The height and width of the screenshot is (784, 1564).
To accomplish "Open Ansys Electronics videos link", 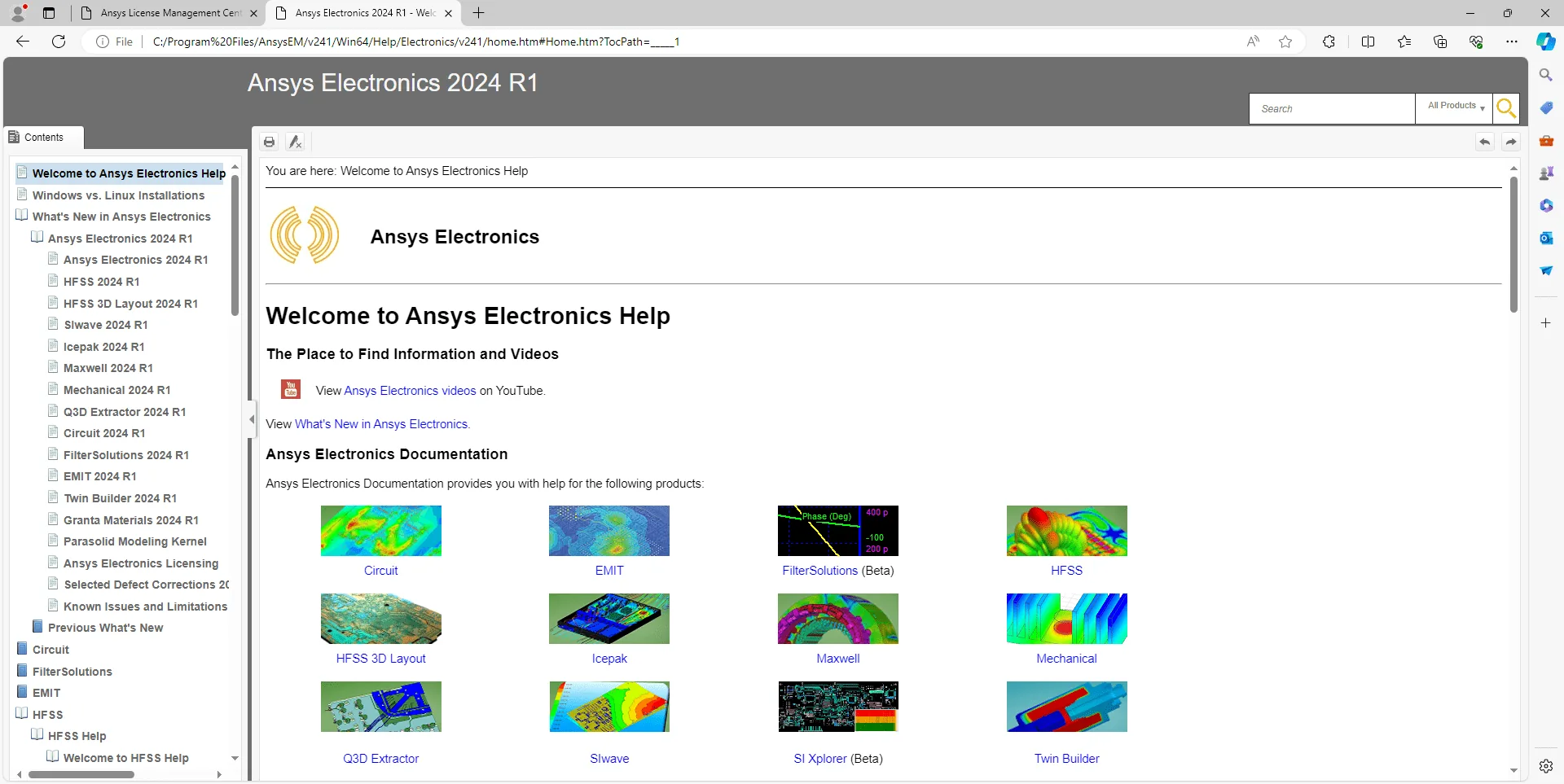I will (x=410, y=391).
